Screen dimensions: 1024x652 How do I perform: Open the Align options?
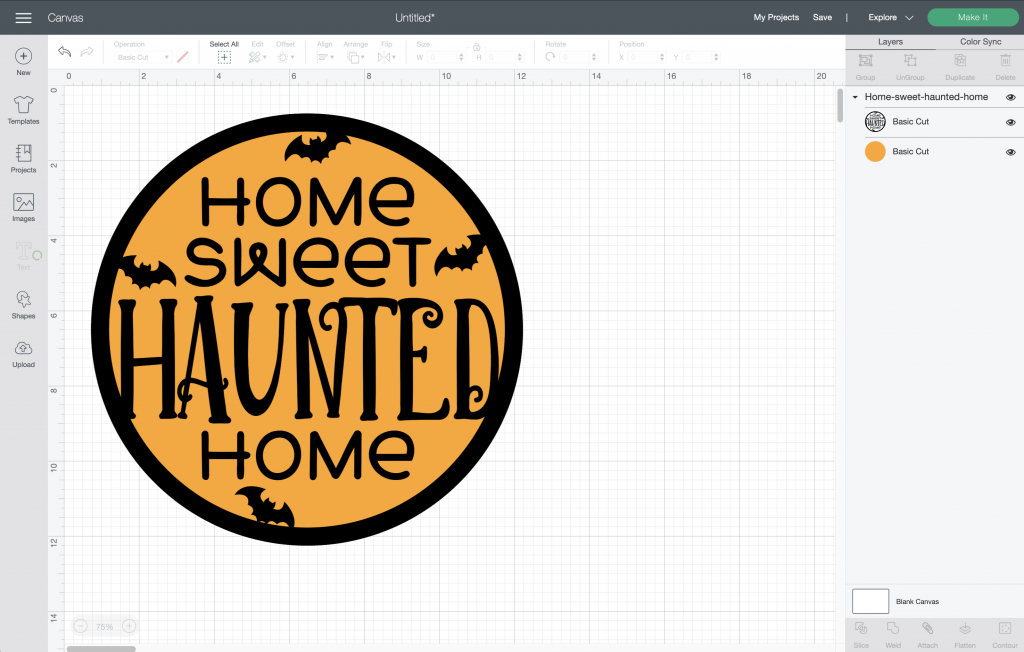click(x=325, y=57)
